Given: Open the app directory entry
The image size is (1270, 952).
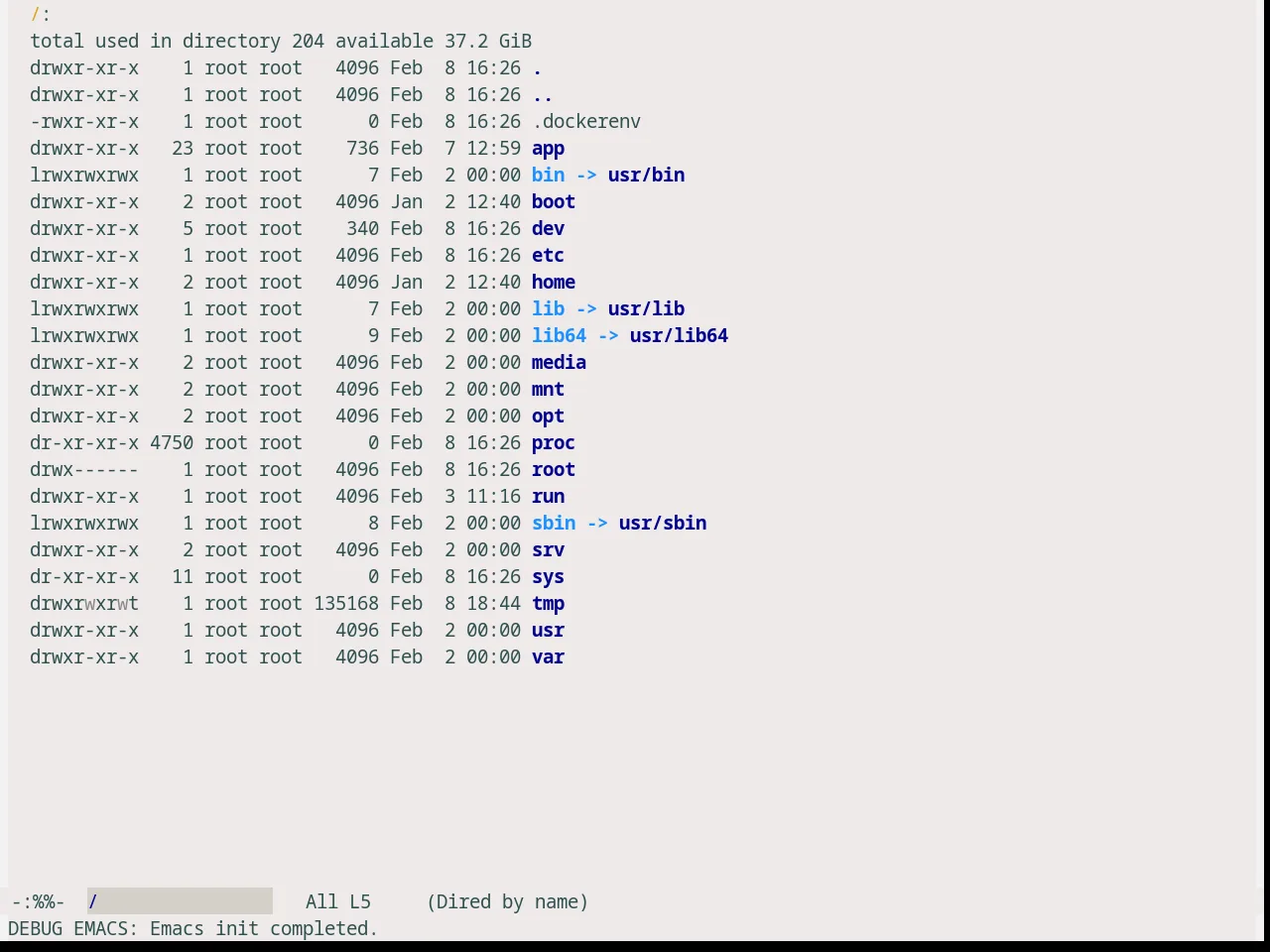Looking at the screenshot, I should 548,149.
